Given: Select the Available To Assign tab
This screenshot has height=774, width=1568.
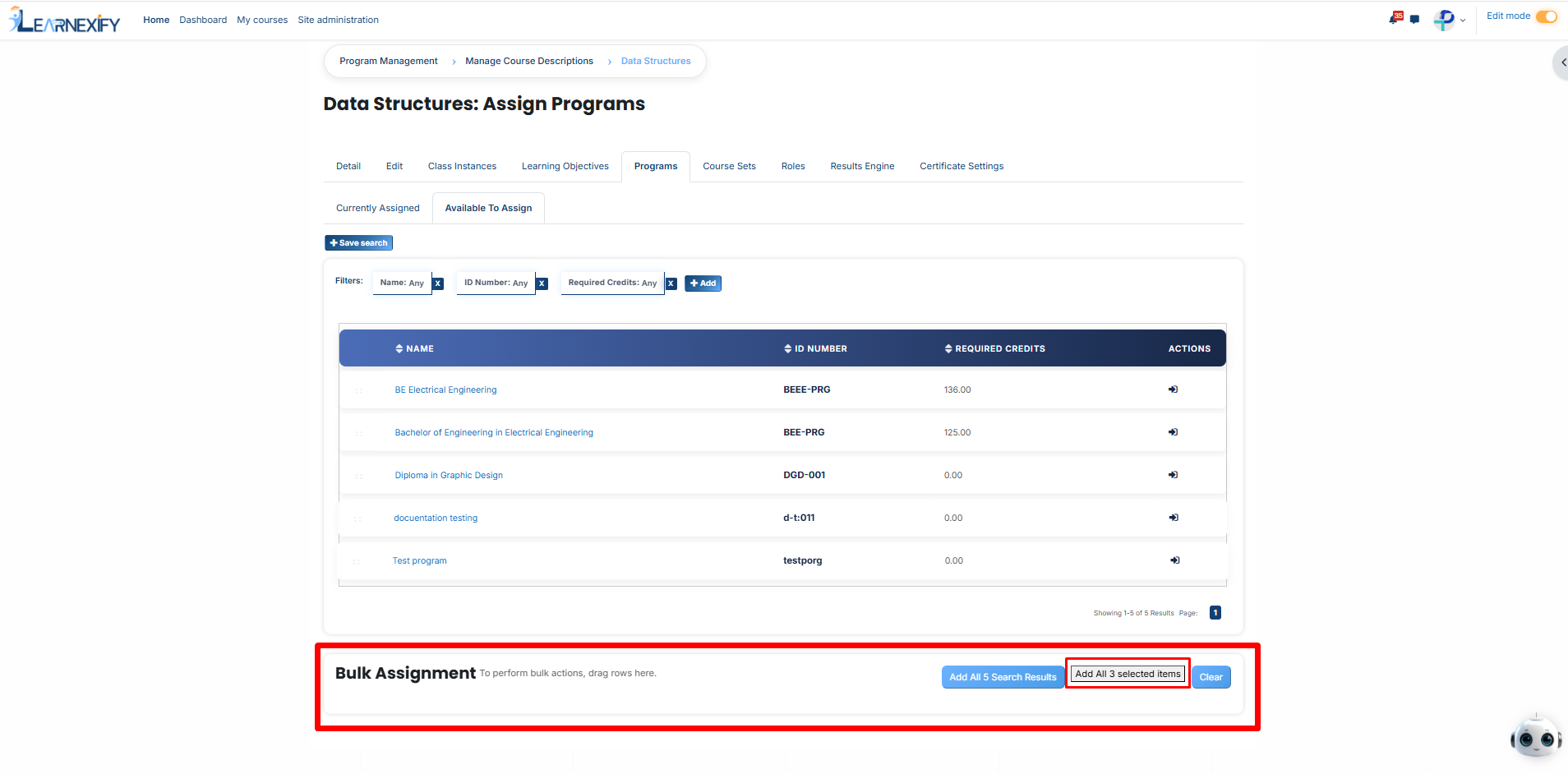Looking at the screenshot, I should [488, 208].
